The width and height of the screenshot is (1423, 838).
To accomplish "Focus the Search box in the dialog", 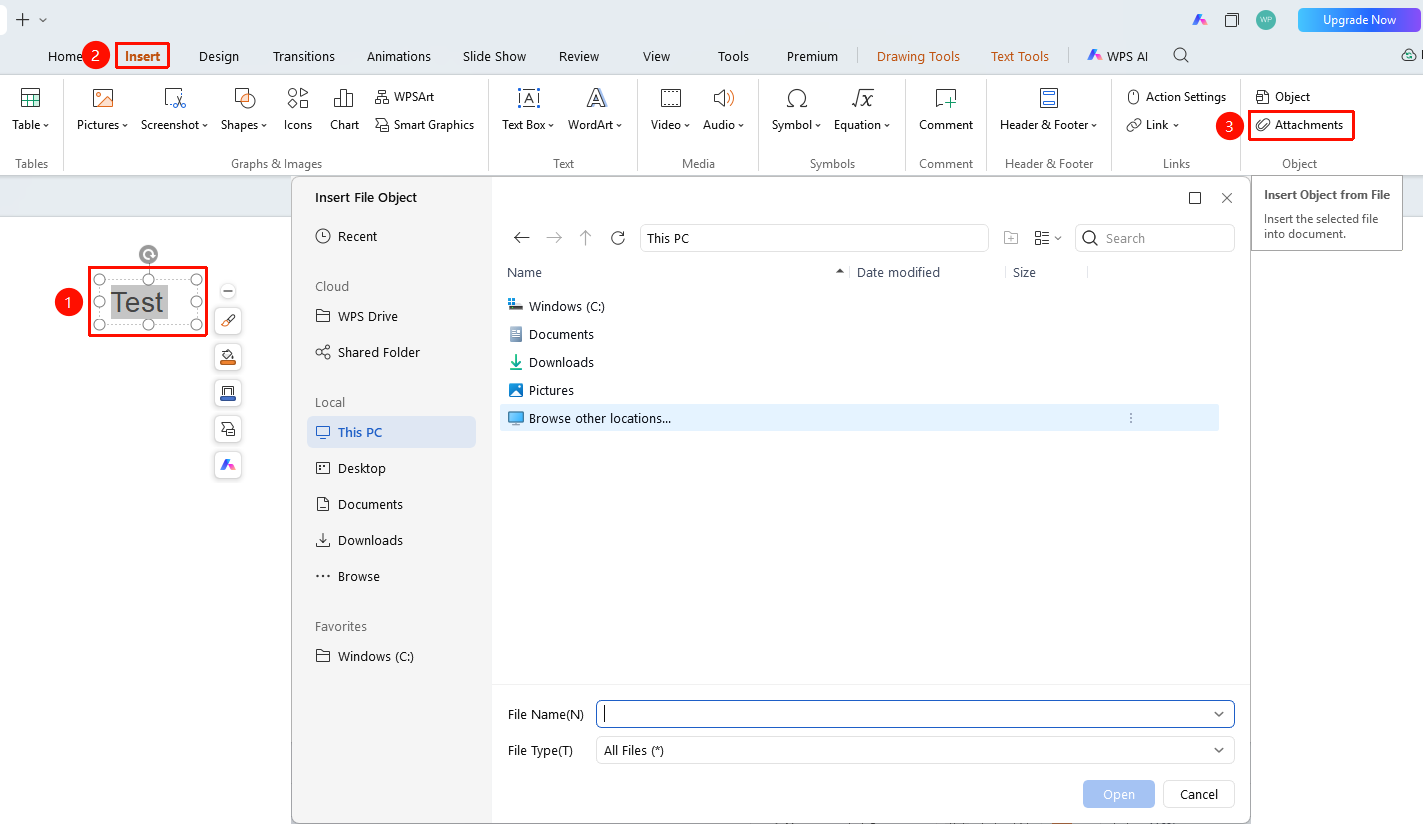I will coord(1155,238).
